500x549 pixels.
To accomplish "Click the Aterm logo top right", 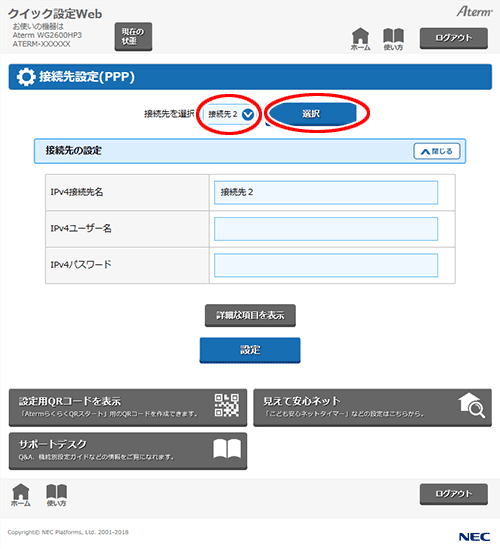I will pos(474,12).
